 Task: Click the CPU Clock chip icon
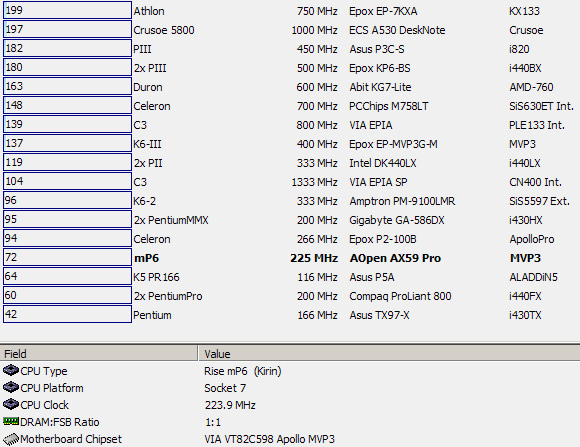(11, 404)
